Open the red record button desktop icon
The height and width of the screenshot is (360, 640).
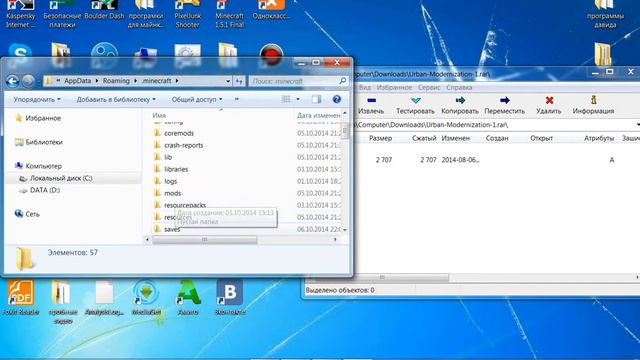(x=271, y=54)
